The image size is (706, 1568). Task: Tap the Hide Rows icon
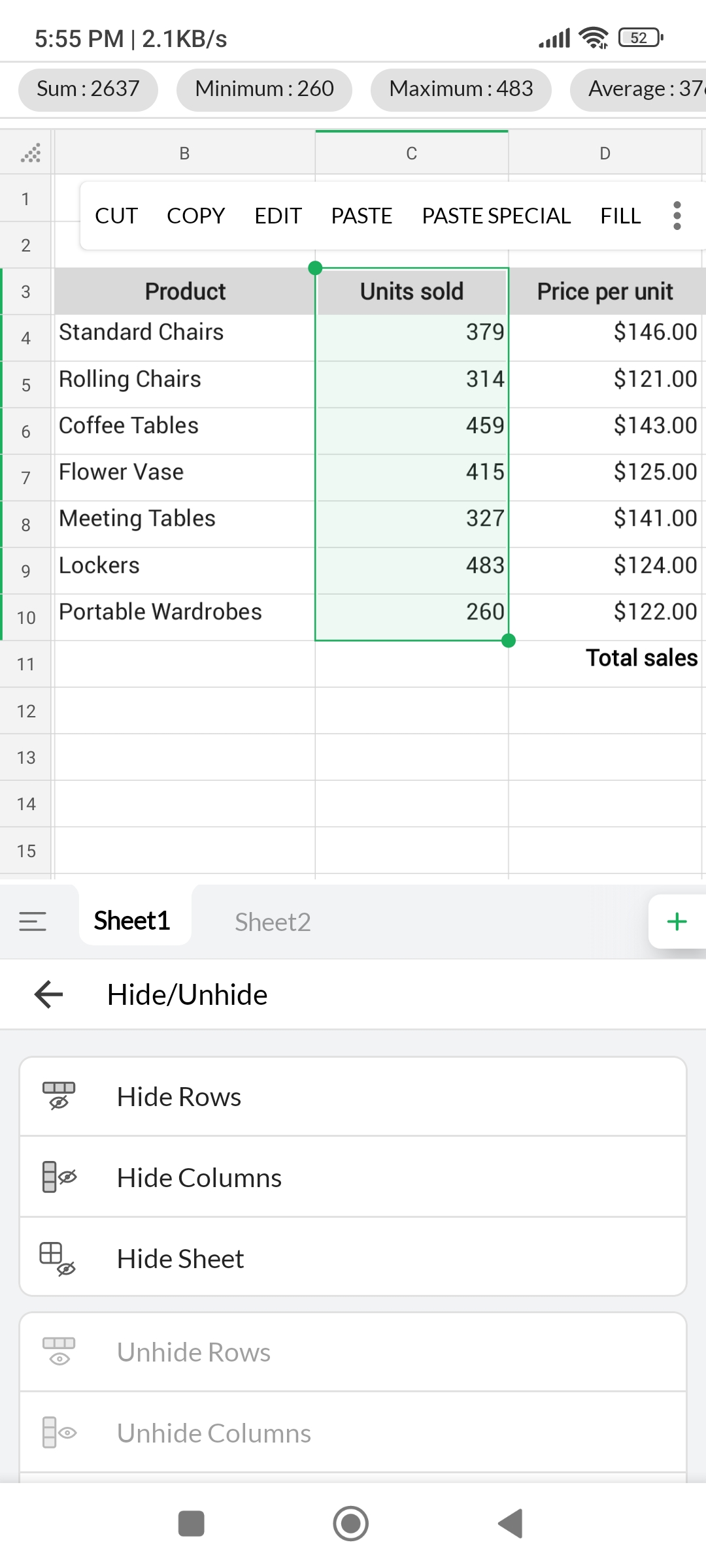coord(59,1096)
